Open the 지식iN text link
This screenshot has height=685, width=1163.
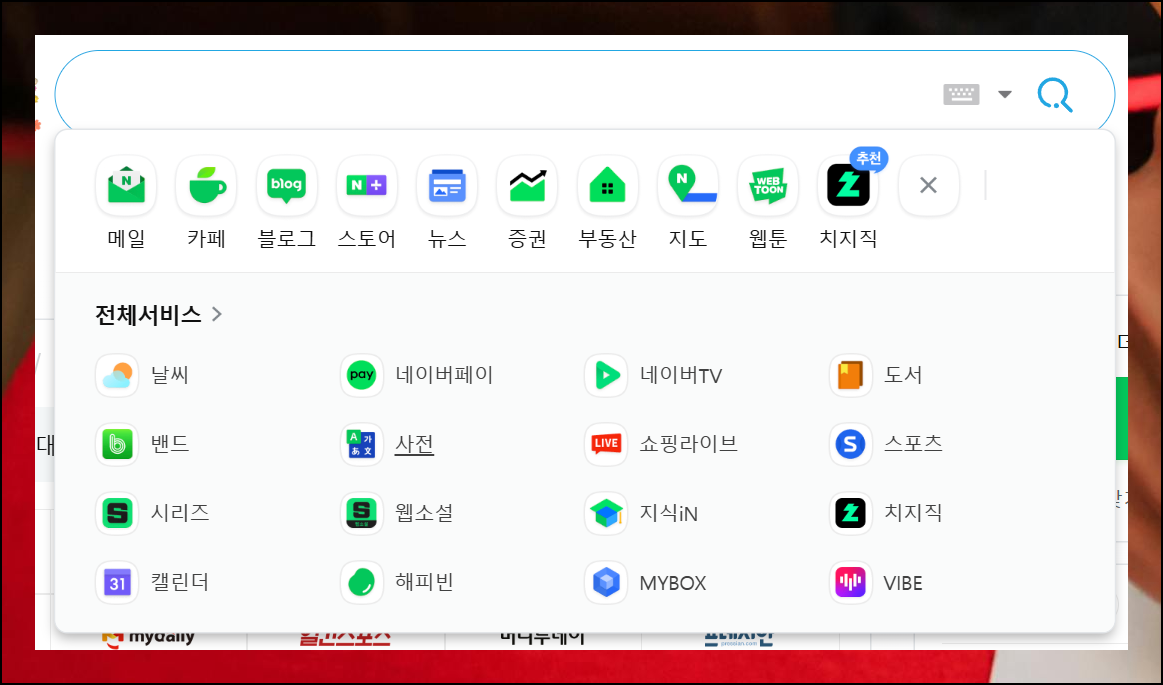click(668, 513)
